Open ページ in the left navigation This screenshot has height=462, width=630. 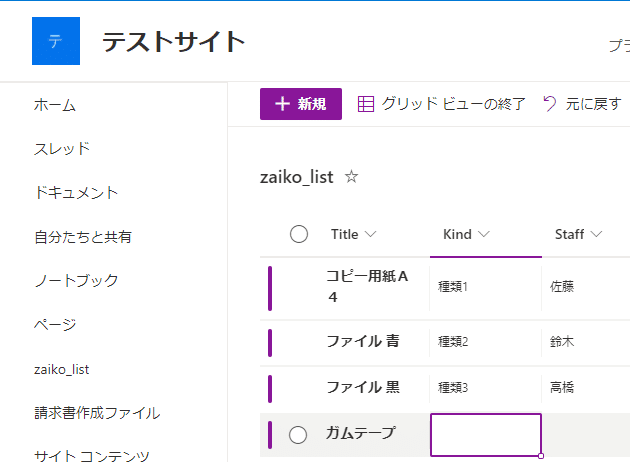[55, 325]
